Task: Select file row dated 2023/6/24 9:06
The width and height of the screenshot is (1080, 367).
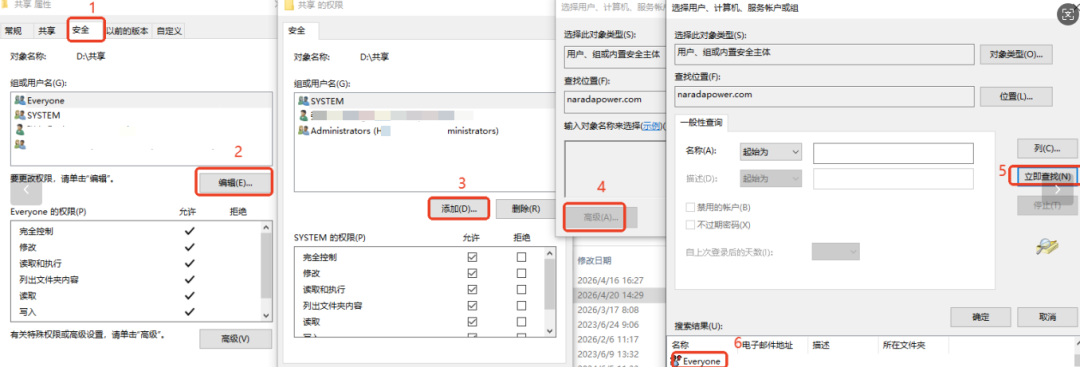Action: click(618, 325)
